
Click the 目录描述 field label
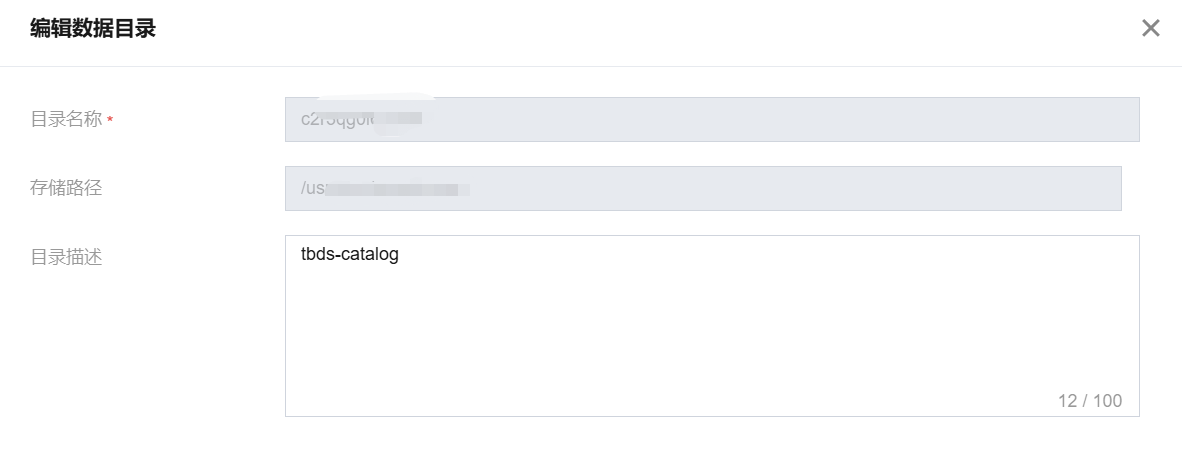tap(66, 257)
